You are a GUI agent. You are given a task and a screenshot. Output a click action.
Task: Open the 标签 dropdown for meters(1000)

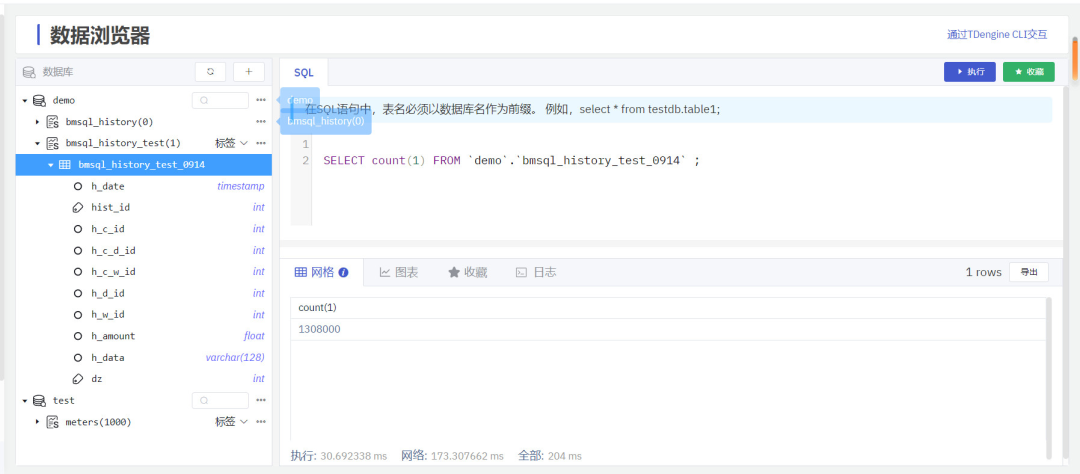tap(231, 422)
